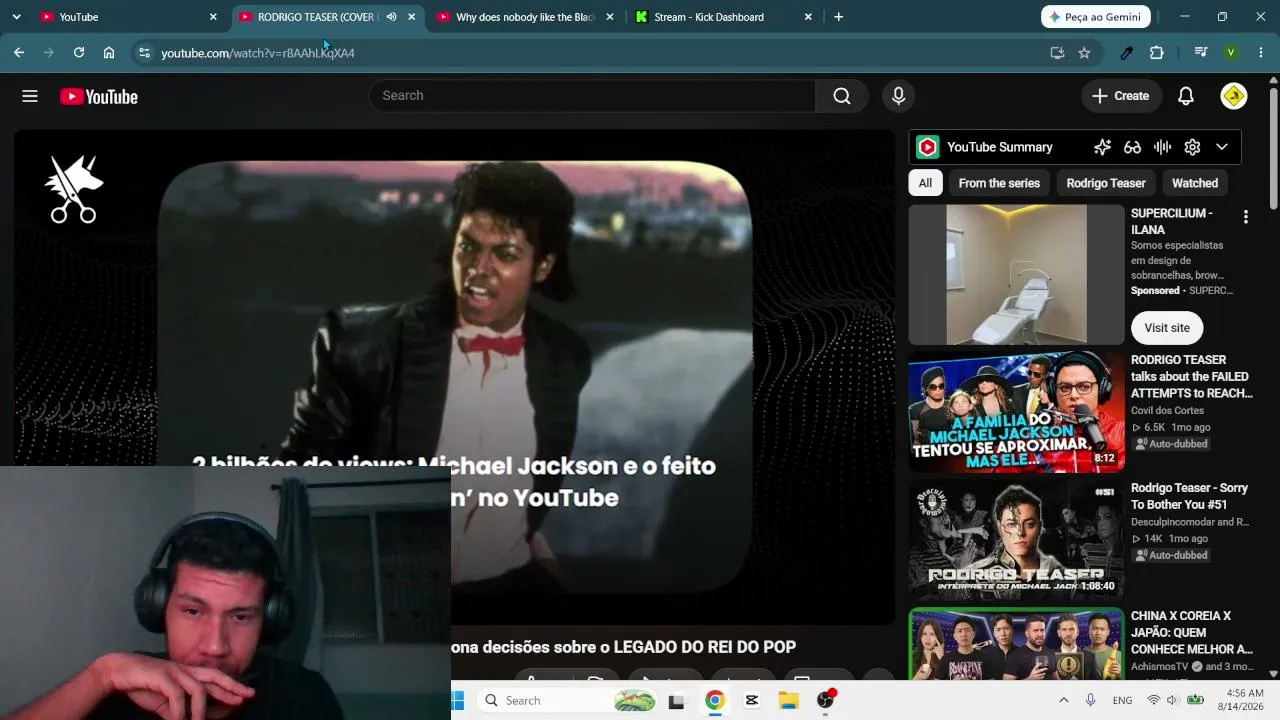The height and width of the screenshot is (720, 1280).
Task: Open the YouTube account avatar menu
Action: [x=1234, y=96]
